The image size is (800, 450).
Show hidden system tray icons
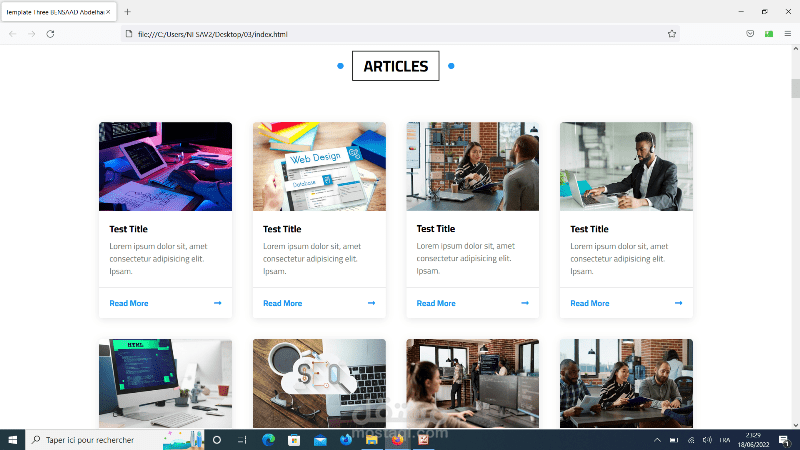tap(657, 440)
